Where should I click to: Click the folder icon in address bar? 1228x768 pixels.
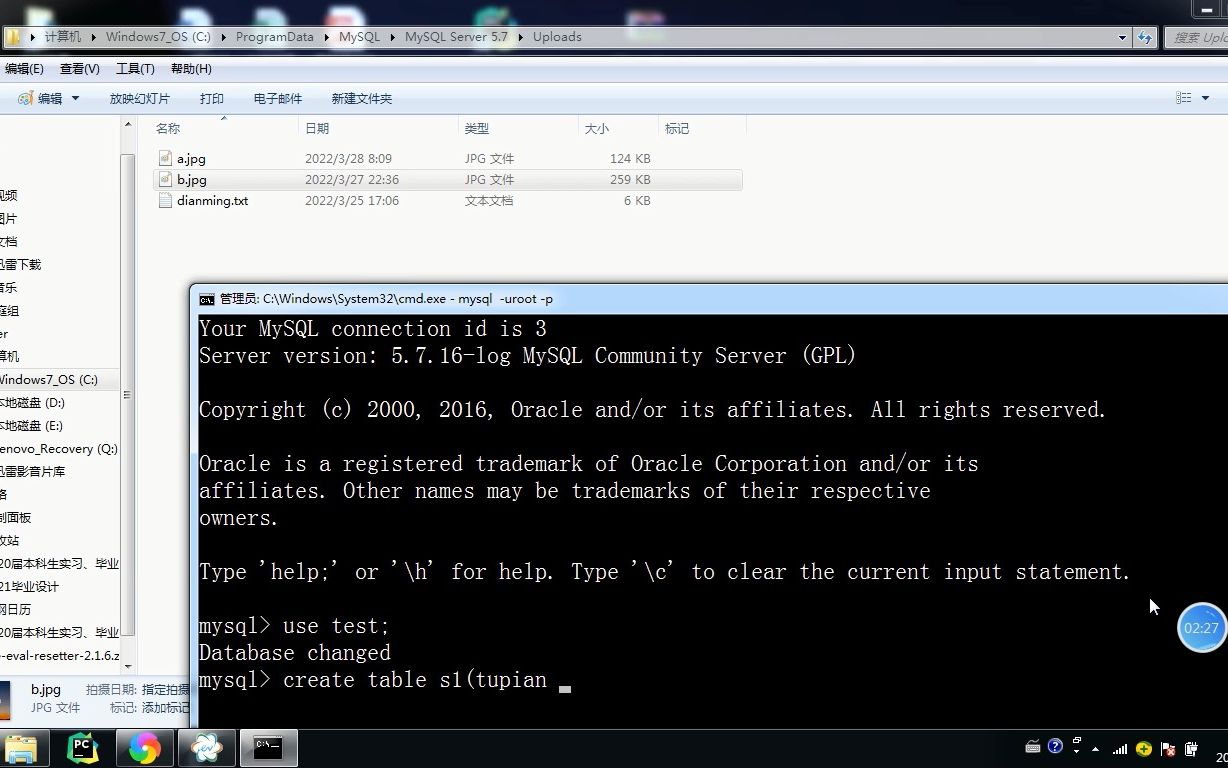coord(13,37)
